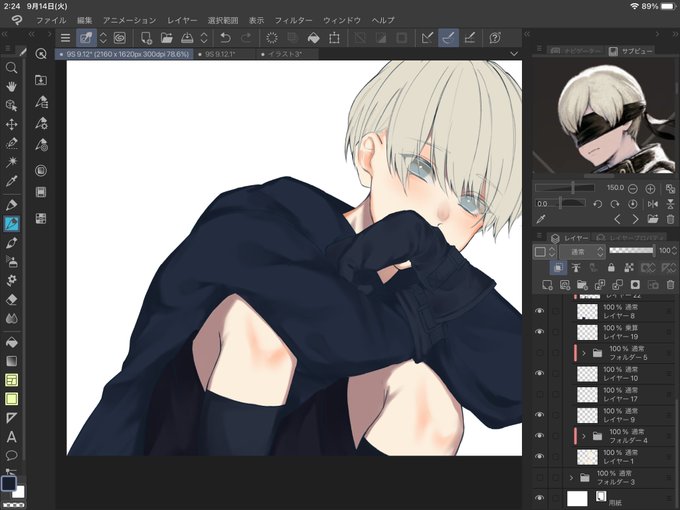This screenshot has width=680, height=510.
Task: Select the Gradient tool
Action: click(x=11, y=361)
